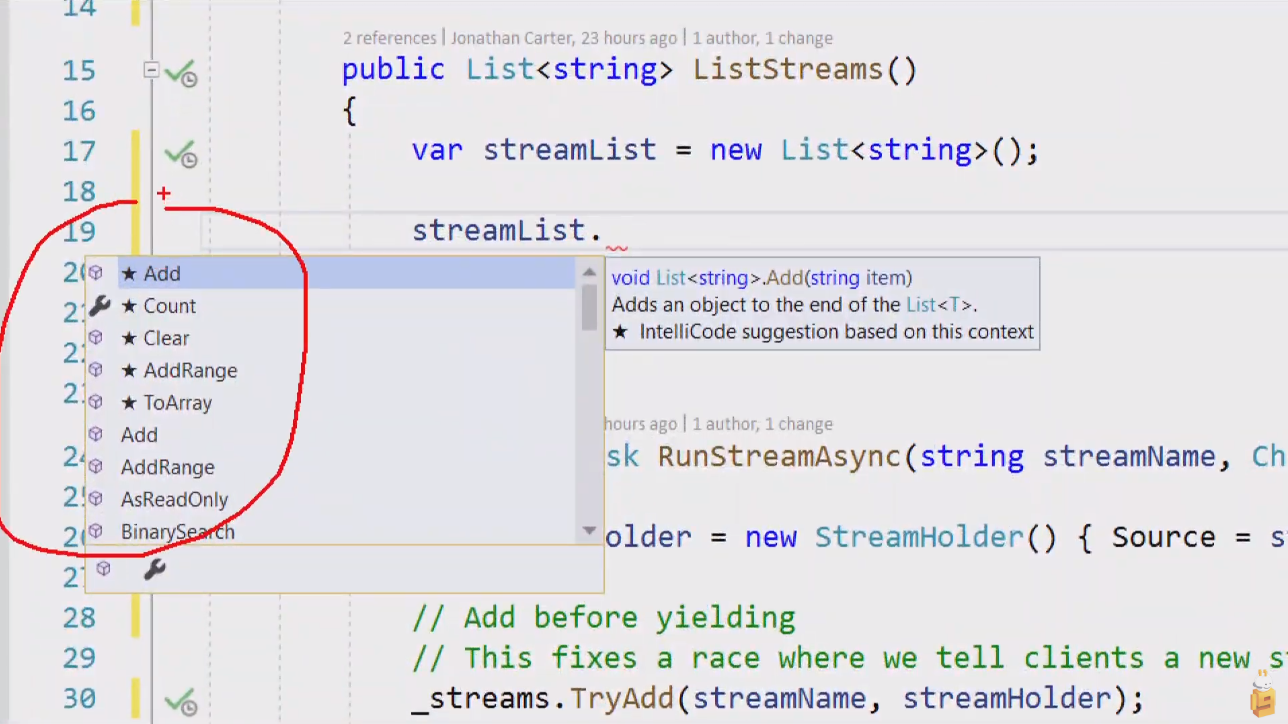The image size is (1288, 724).
Task: Click the test status checkmark on line 30
Action: tap(180, 700)
